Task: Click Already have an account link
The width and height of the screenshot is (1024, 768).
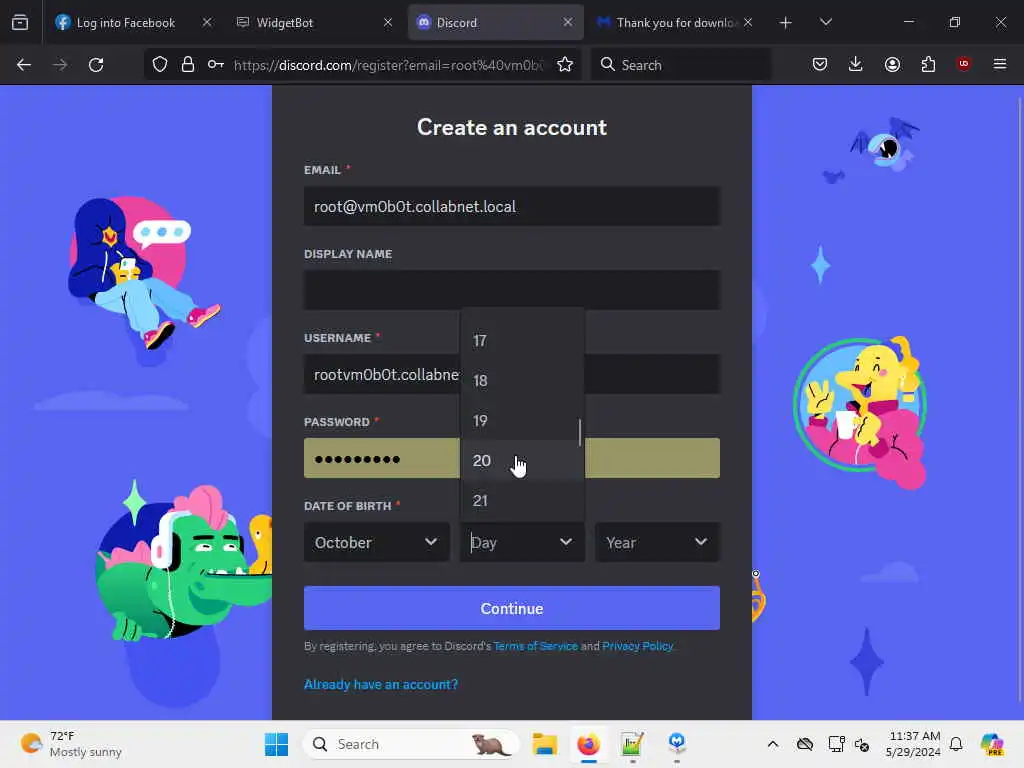Action: pyautogui.click(x=381, y=684)
